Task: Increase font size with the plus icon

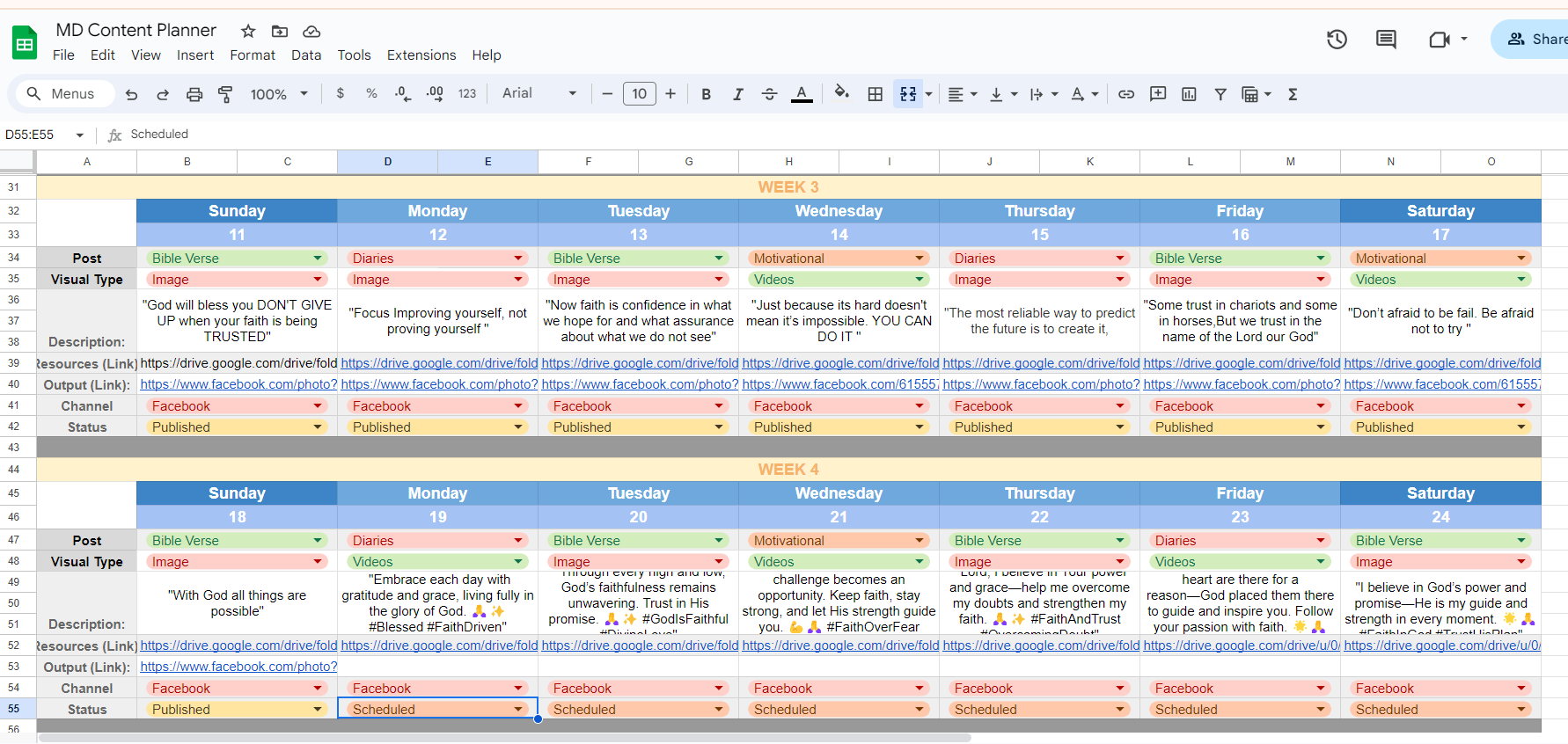Action: click(x=670, y=93)
